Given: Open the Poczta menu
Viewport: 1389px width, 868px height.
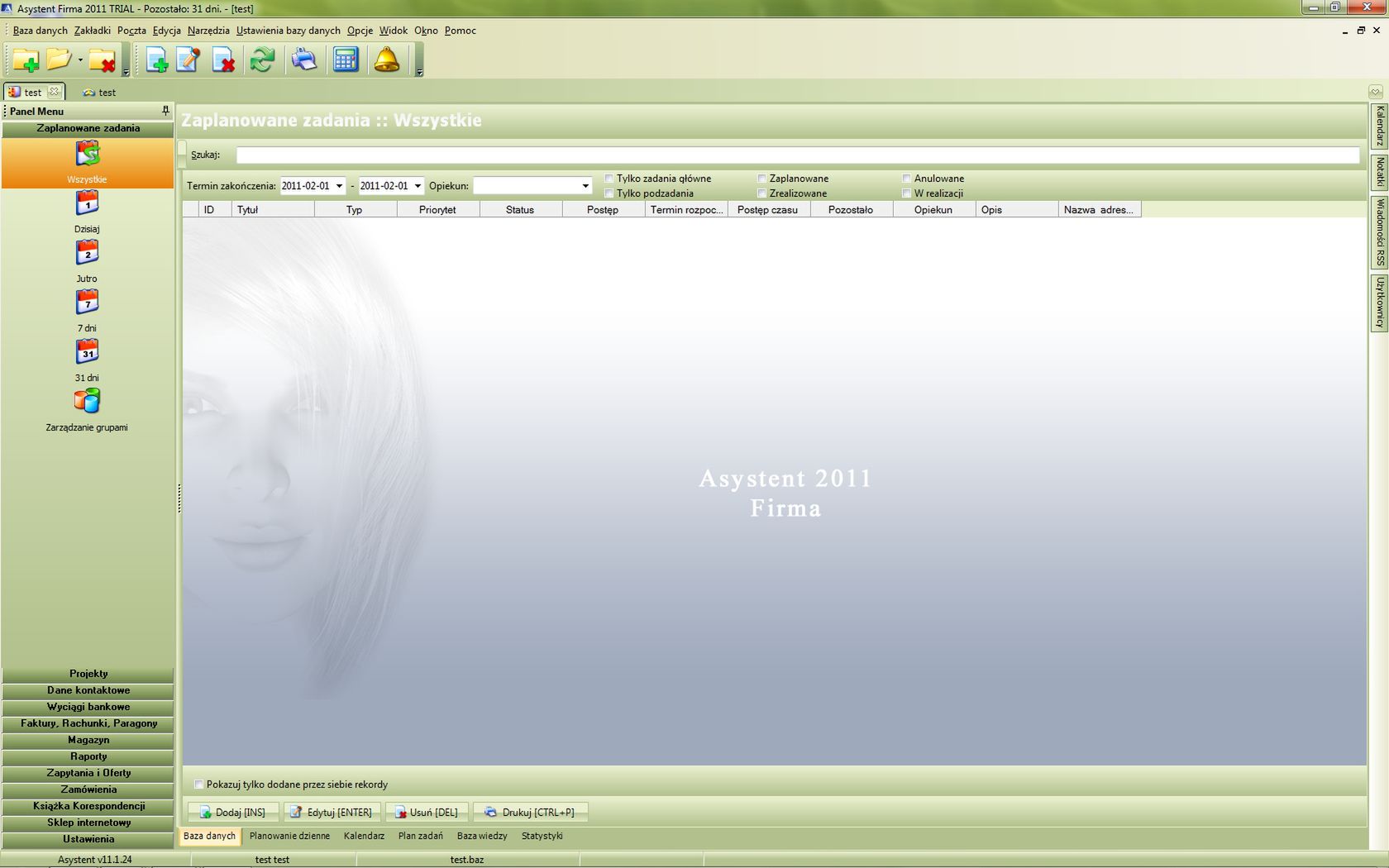Looking at the screenshot, I should [131, 31].
